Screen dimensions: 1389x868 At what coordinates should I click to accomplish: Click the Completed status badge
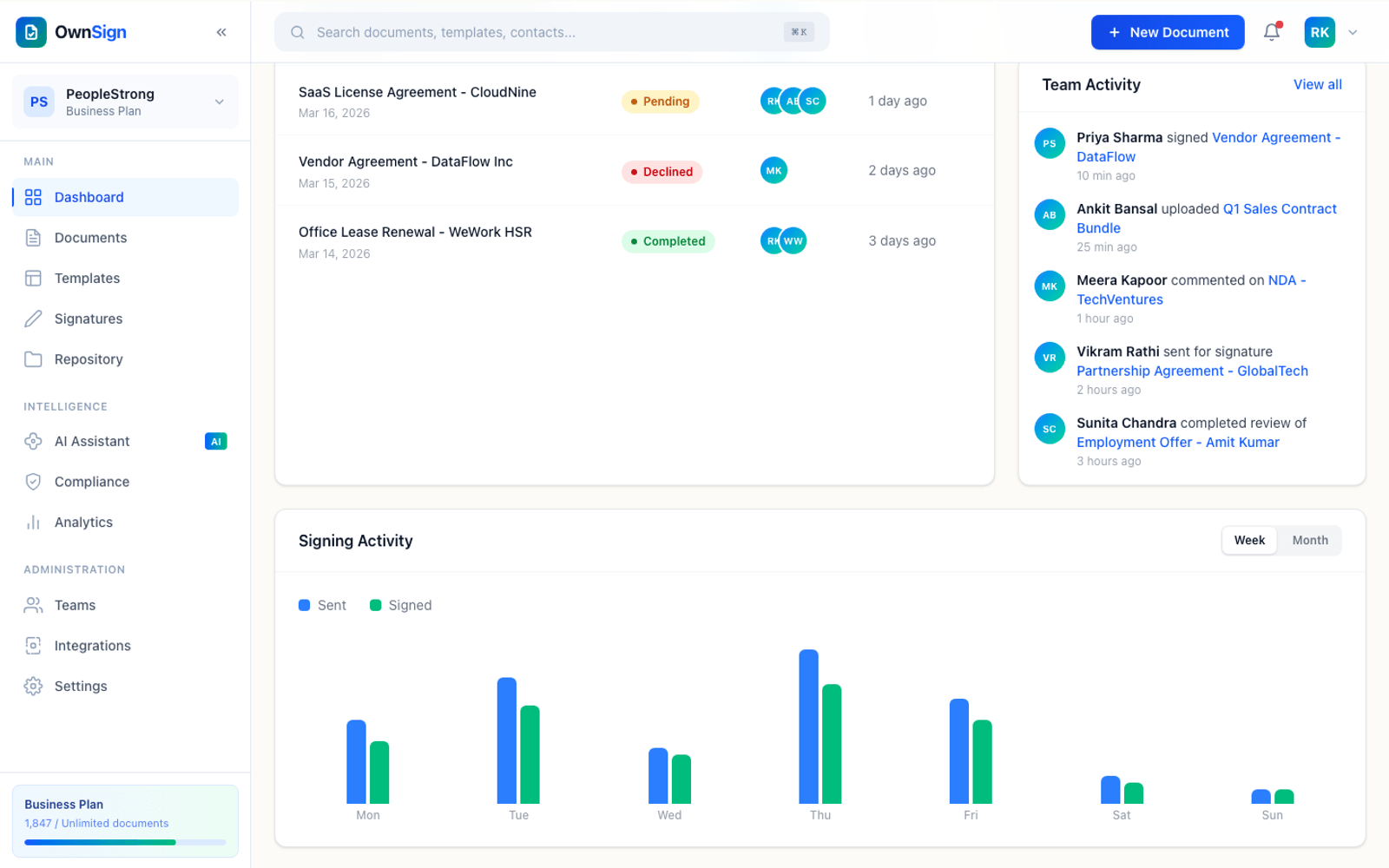click(668, 241)
